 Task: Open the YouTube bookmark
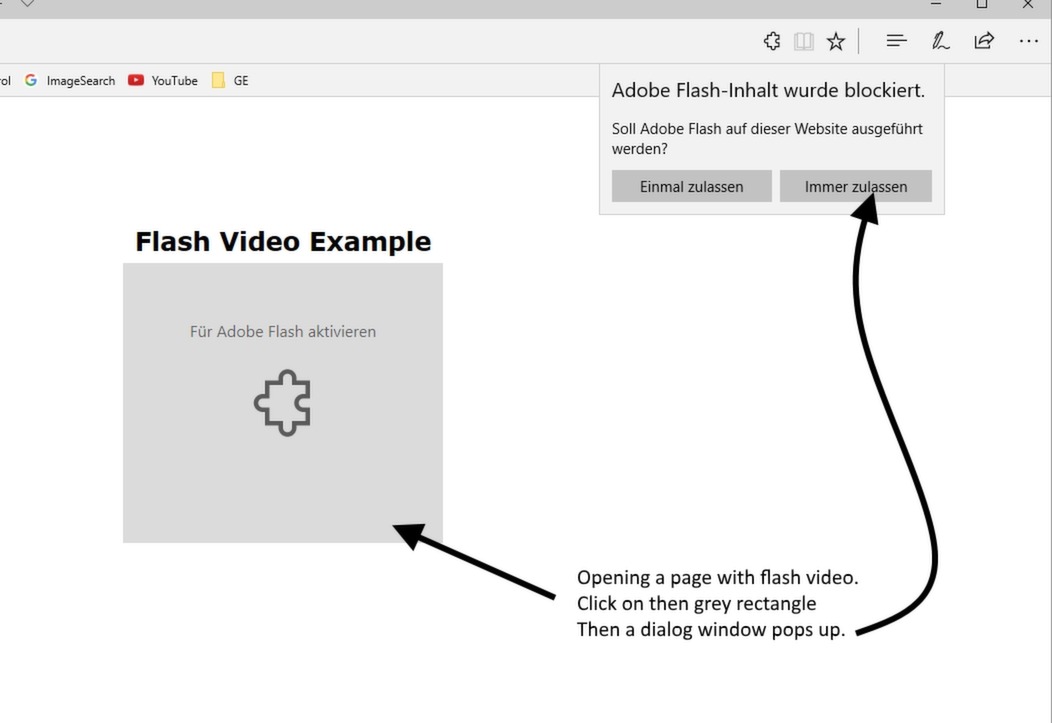coord(163,80)
